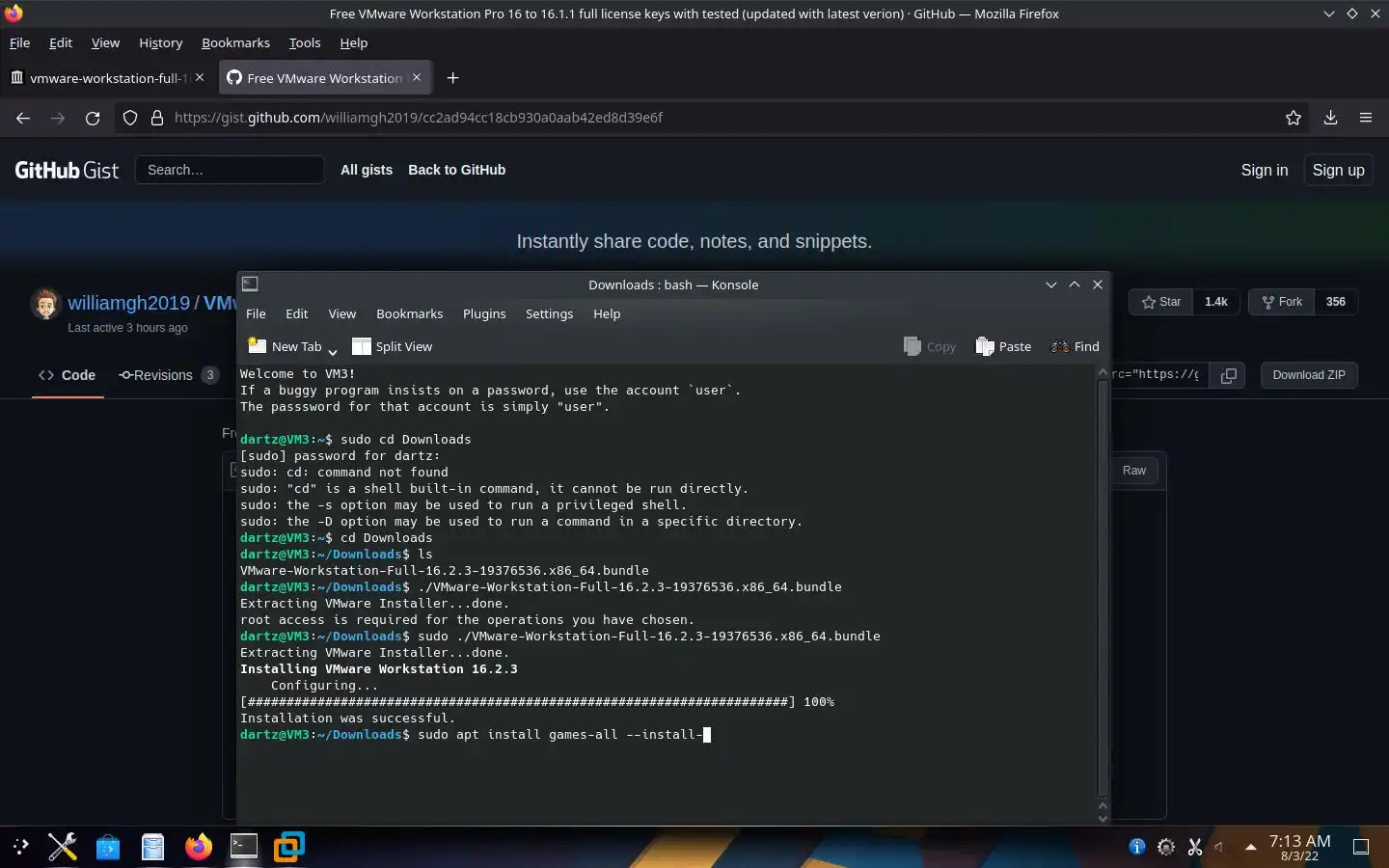The image size is (1389, 868).
Task: Star this gist
Action: coord(1161,302)
